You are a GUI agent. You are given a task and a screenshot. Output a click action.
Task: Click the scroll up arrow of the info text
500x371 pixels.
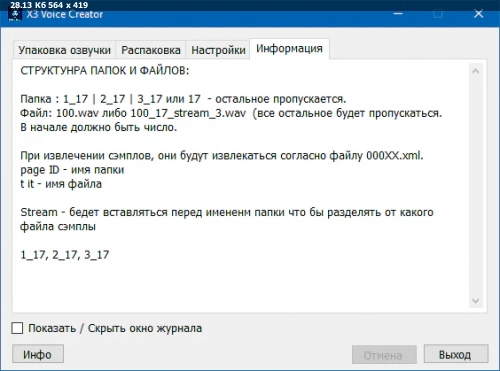coord(476,71)
